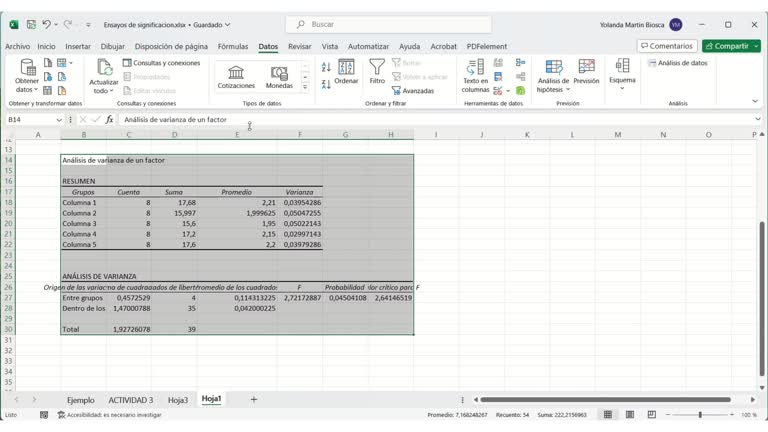Open the Disposición de página tab
Screen dimensions: 768x432
[171, 46]
